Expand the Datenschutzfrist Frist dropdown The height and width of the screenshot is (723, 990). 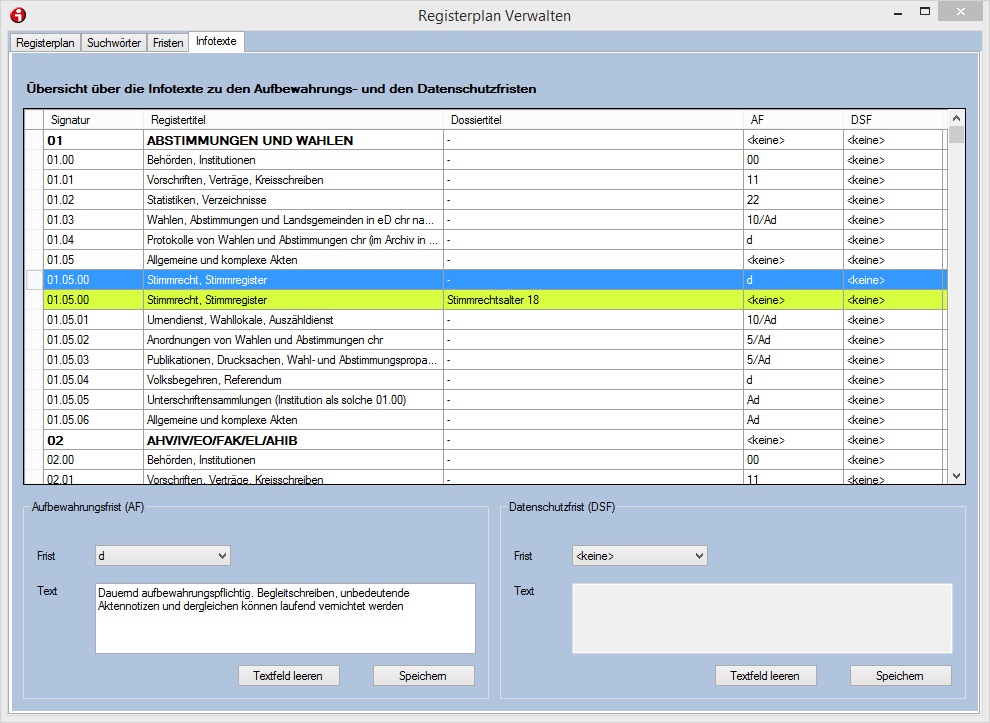click(x=639, y=556)
